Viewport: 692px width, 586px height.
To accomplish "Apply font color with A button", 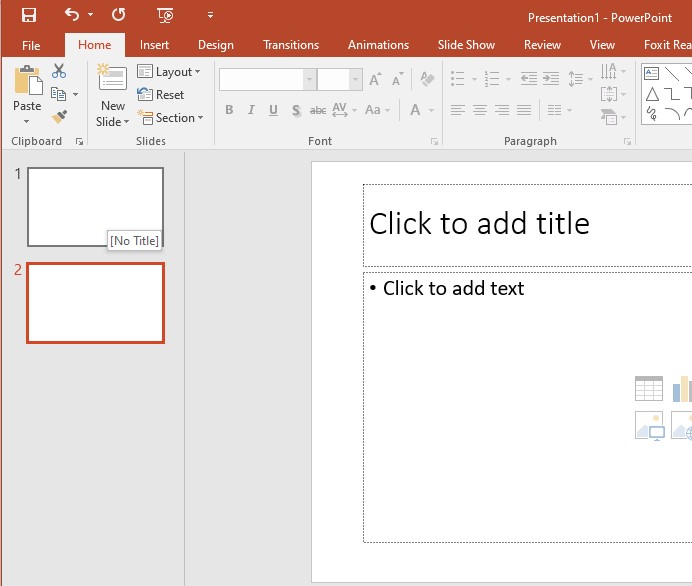I will pyautogui.click(x=415, y=110).
